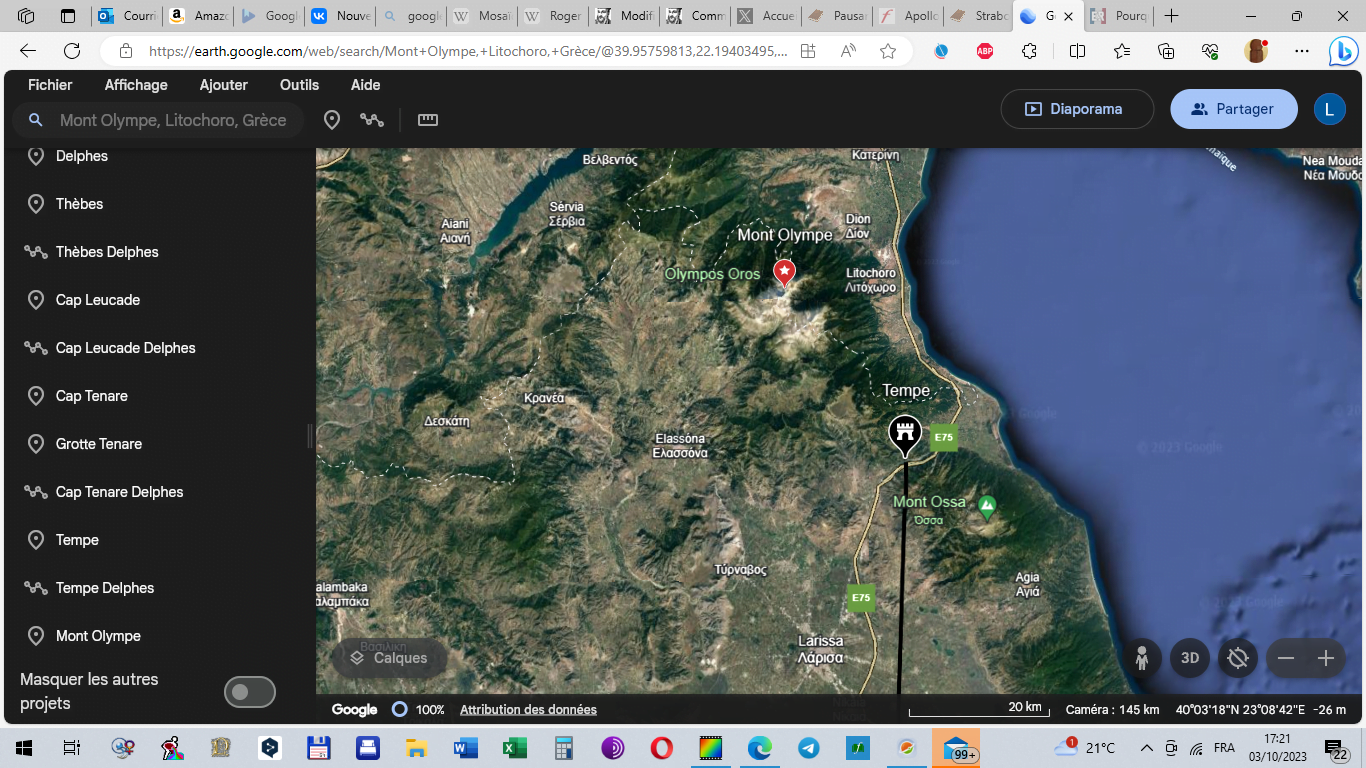Select the draw line or shape tool

[372, 120]
